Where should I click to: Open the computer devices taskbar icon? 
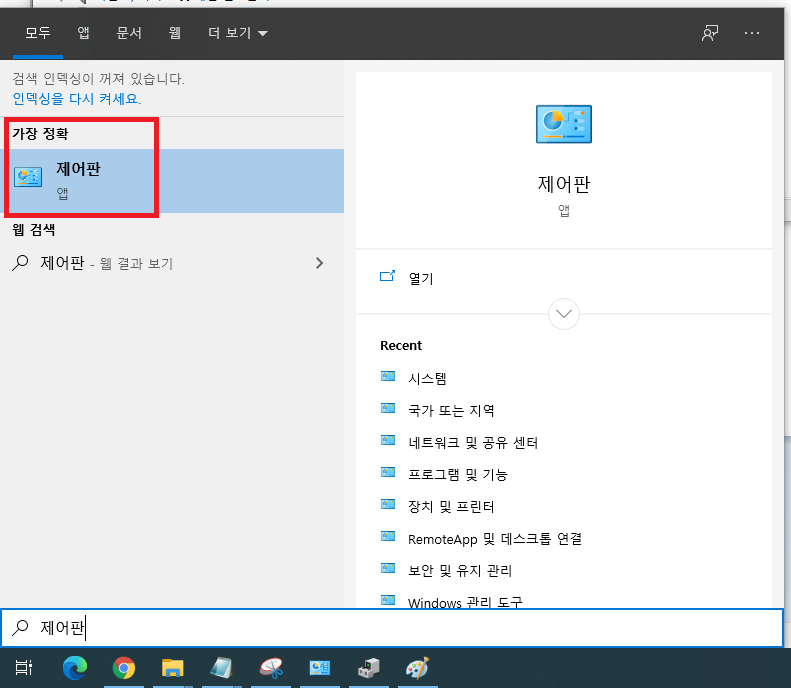pyautogui.click(x=369, y=668)
